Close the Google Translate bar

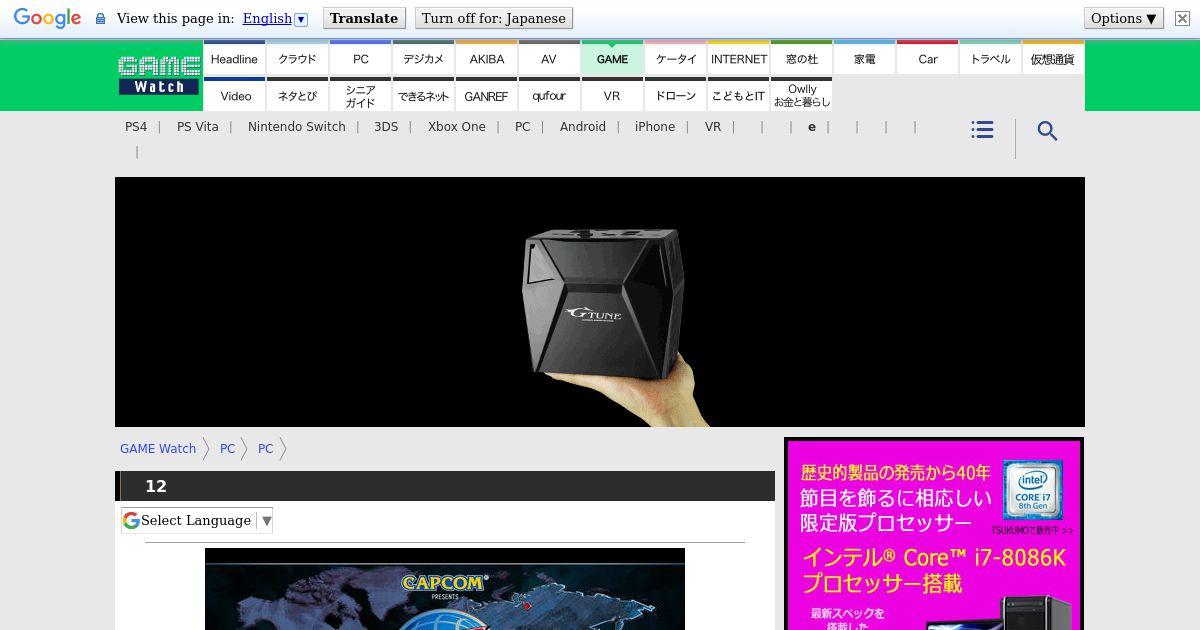(x=1182, y=18)
